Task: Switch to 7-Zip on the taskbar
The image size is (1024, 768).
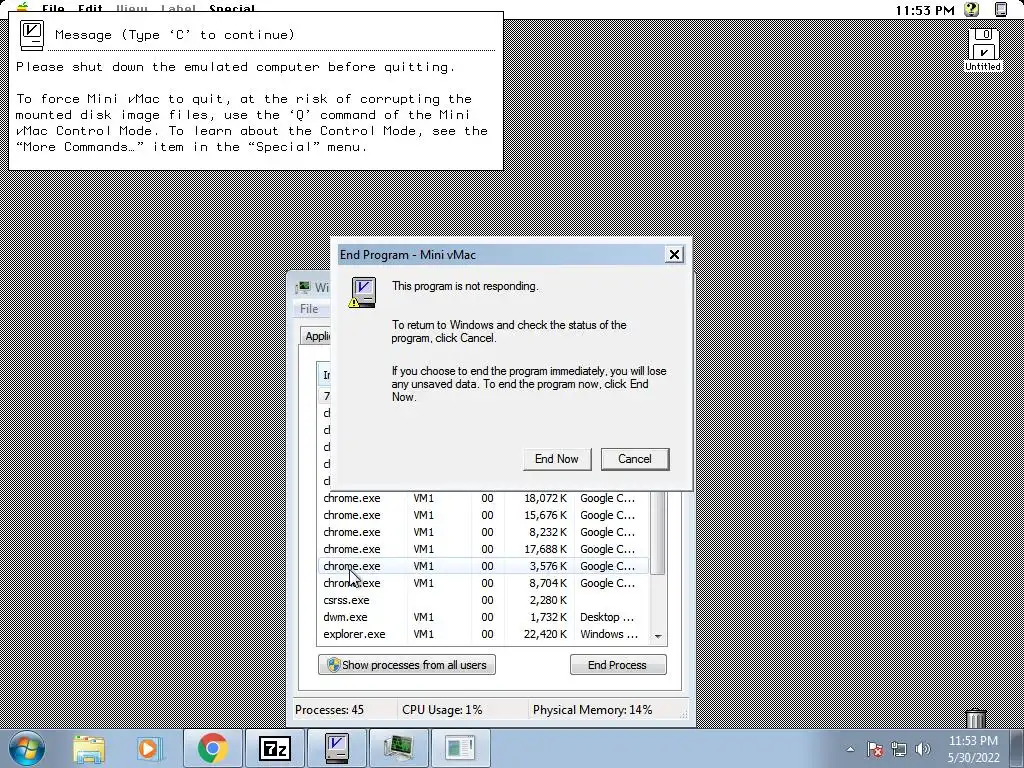Action: (275, 748)
